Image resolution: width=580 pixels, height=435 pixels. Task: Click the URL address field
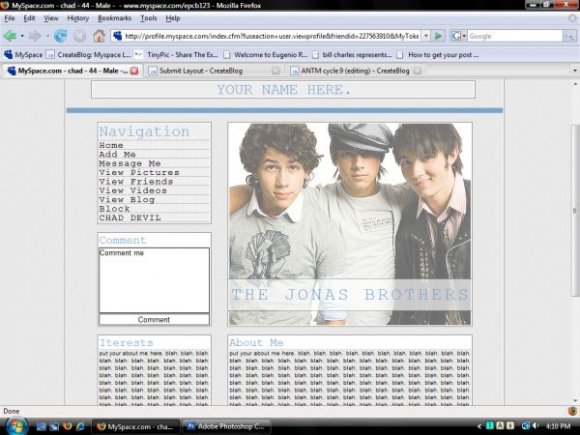pos(272,36)
